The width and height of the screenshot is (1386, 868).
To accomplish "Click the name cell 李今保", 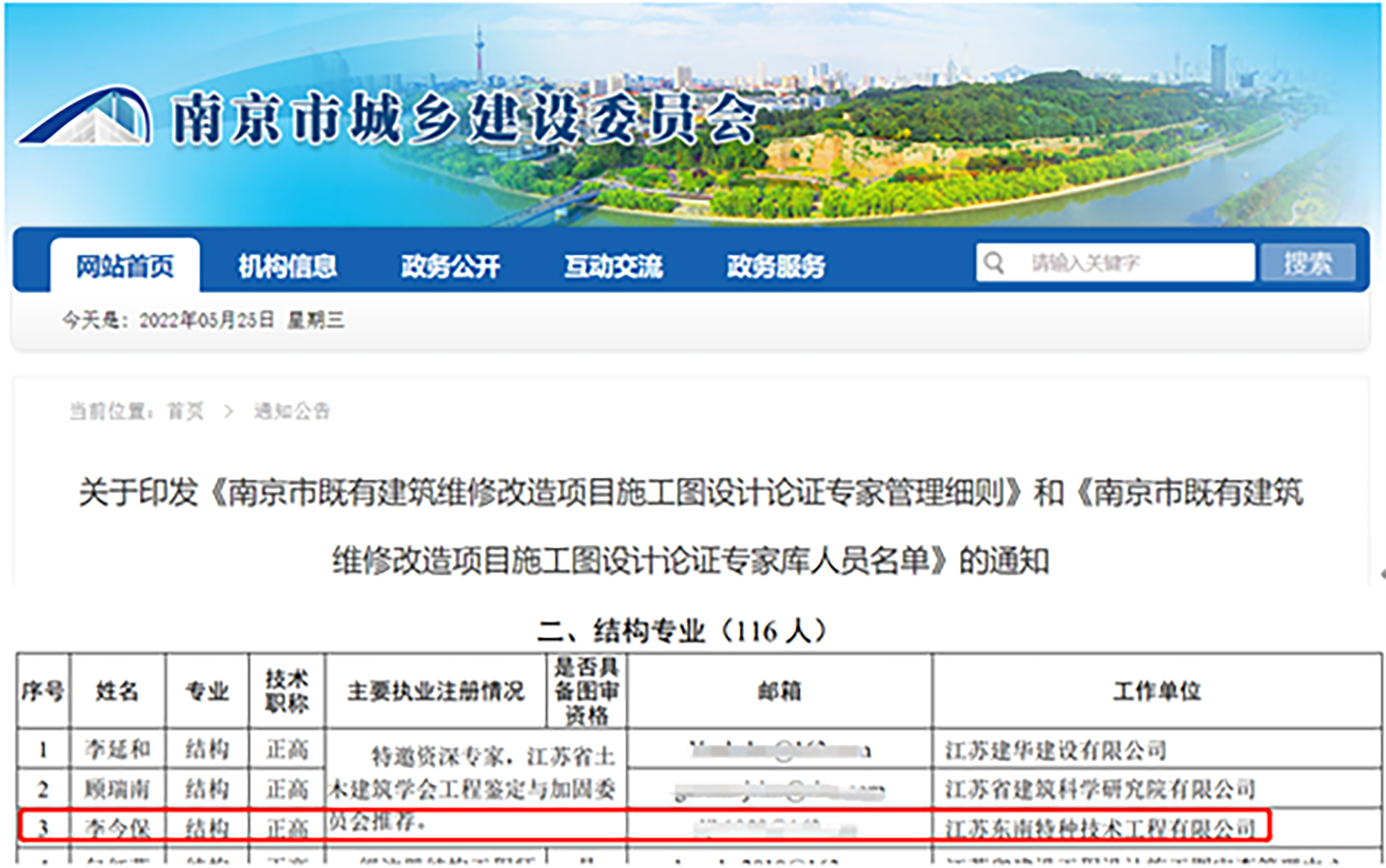I will click(117, 828).
